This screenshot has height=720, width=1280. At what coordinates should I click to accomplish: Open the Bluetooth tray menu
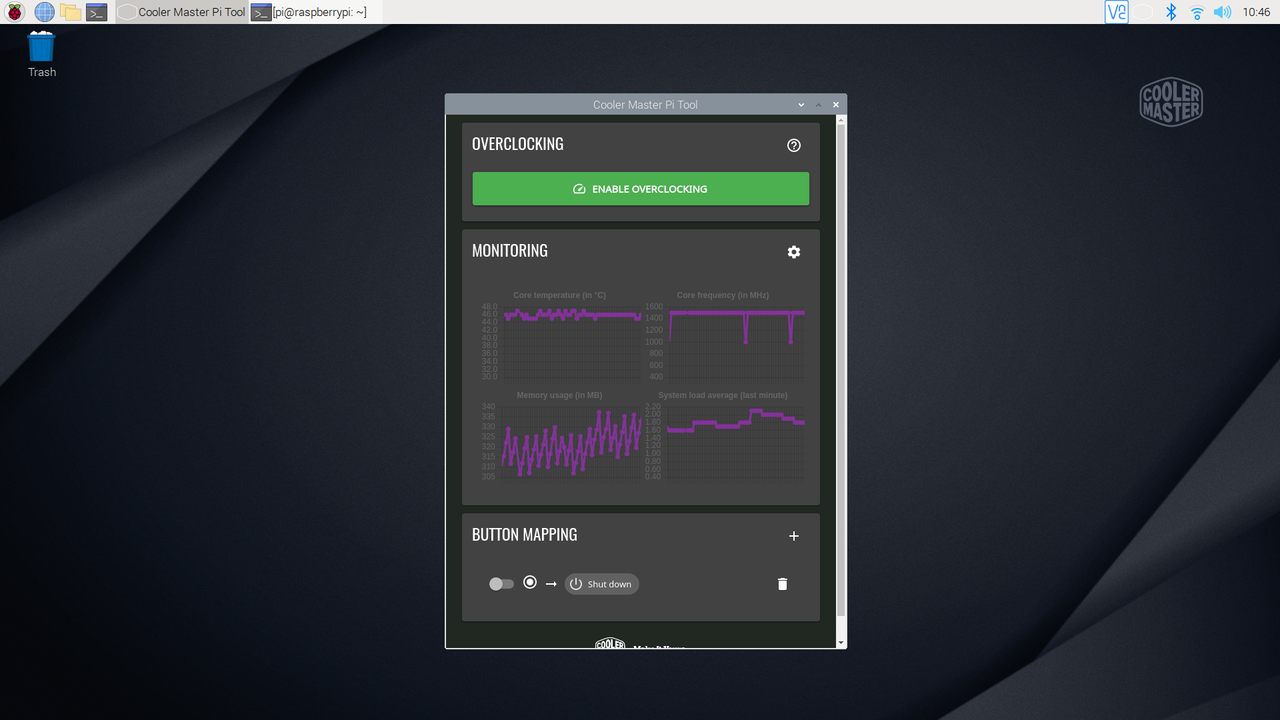coord(1171,12)
